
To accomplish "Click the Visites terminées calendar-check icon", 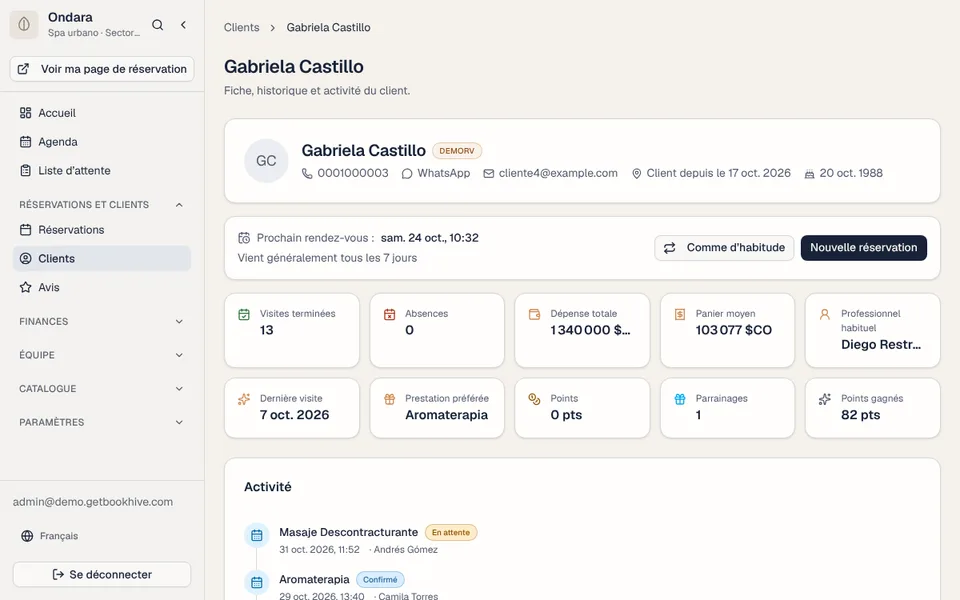I will click(x=244, y=315).
